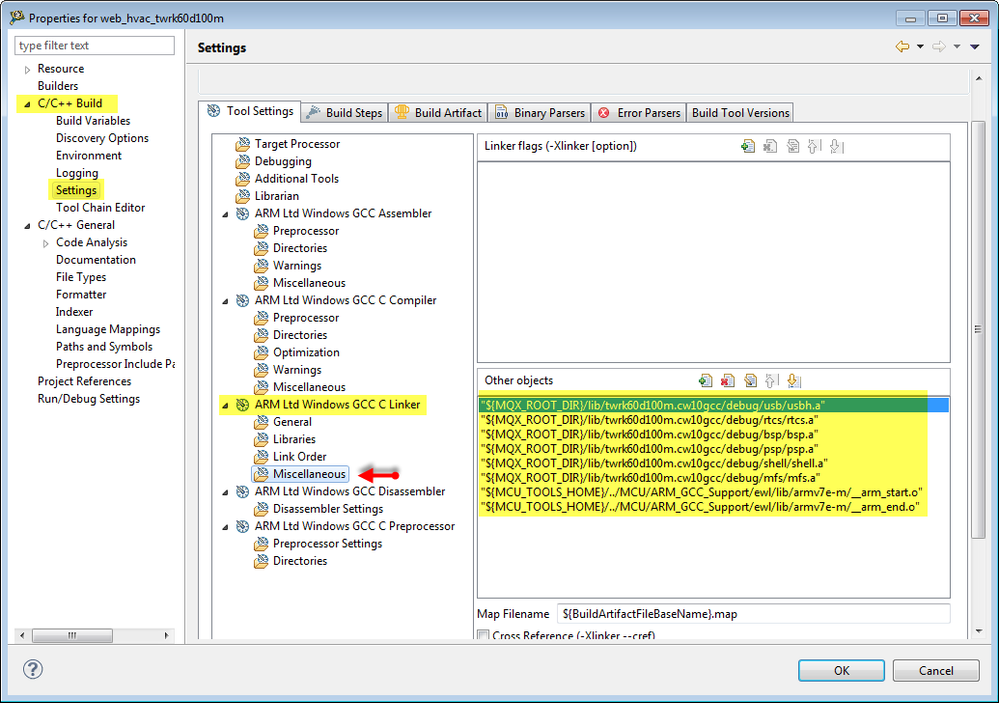Click the Map Filename input field

coord(753,614)
